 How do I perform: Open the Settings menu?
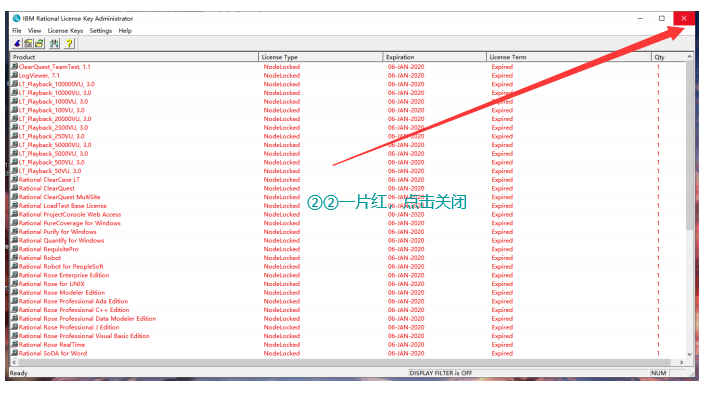click(x=100, y=31)
